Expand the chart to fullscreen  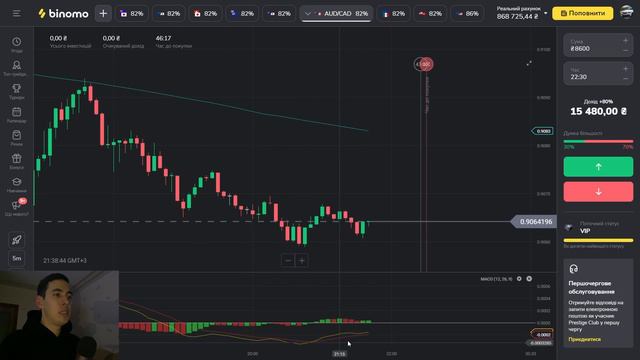coord(529,63)
